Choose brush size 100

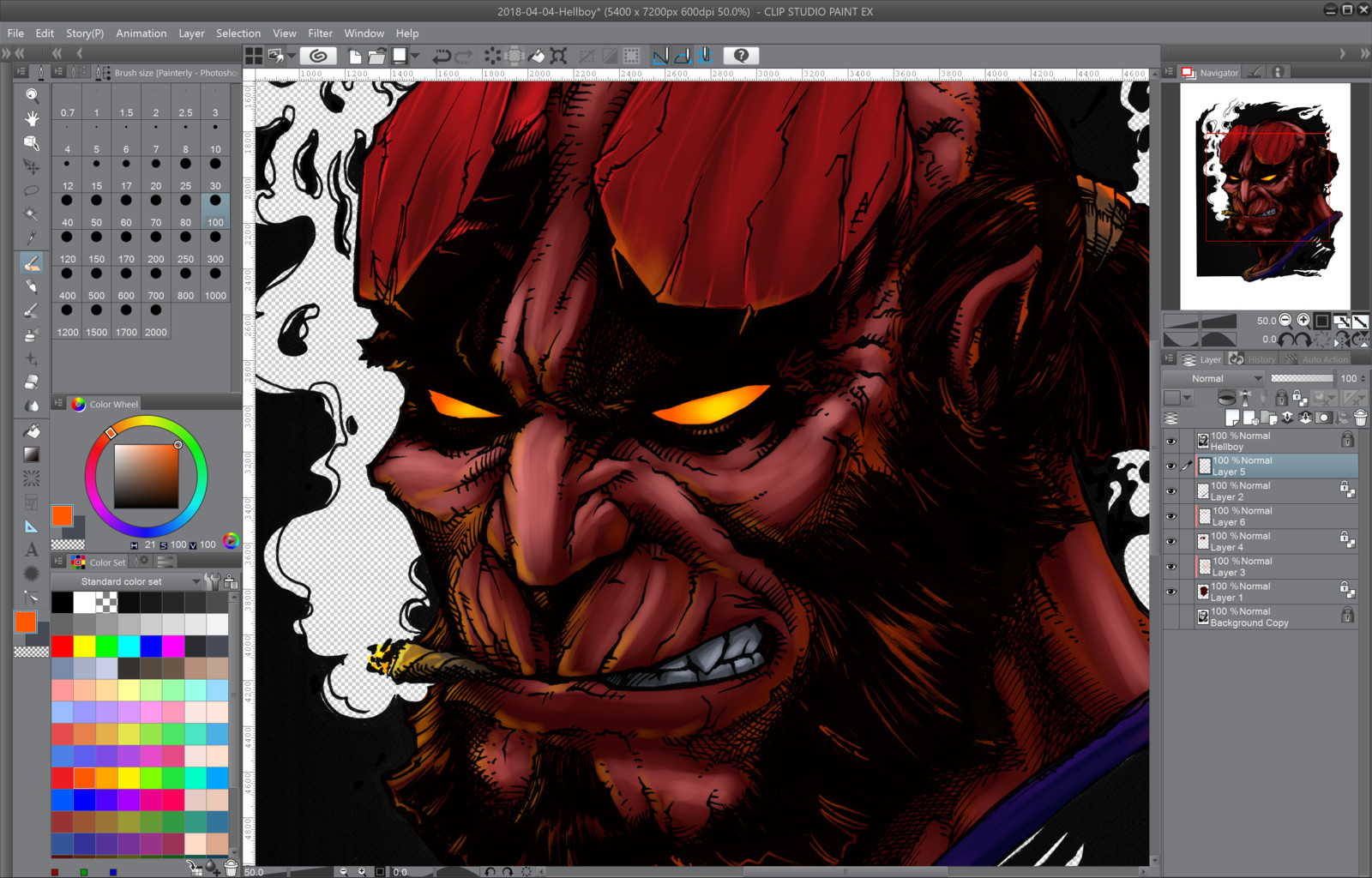point(215,210)
